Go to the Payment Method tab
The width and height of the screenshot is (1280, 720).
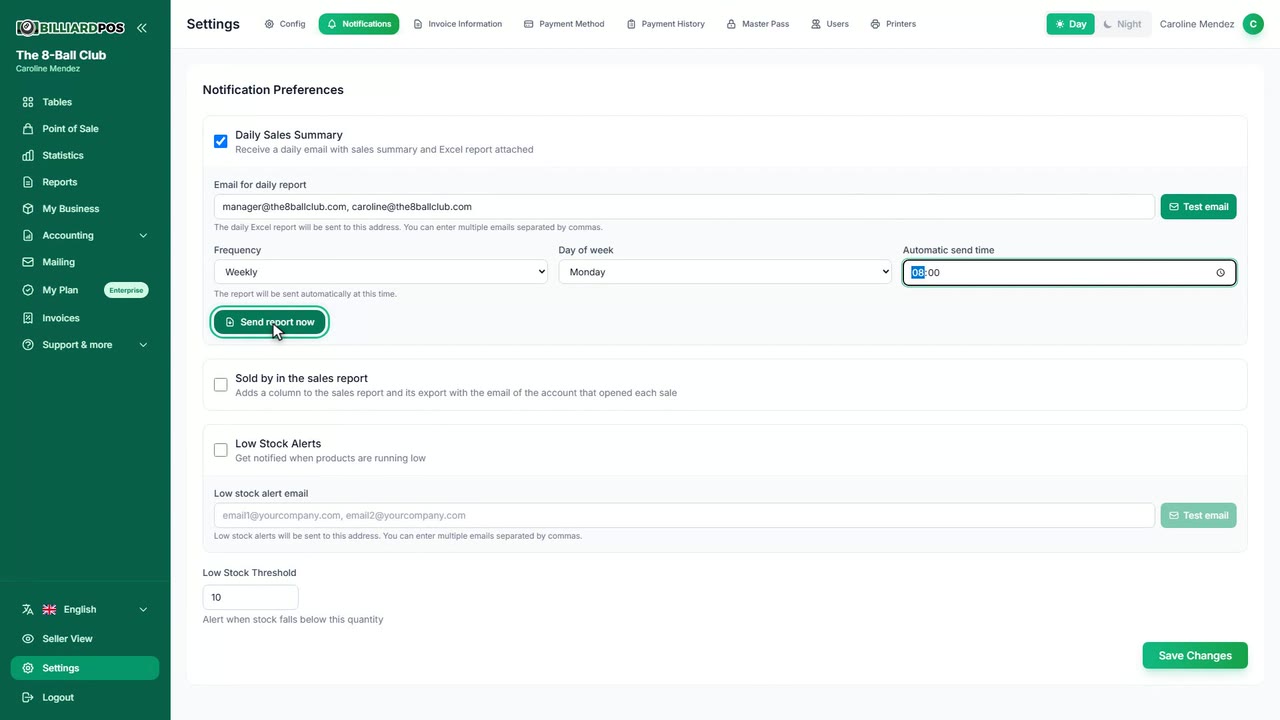click(564, 24)
